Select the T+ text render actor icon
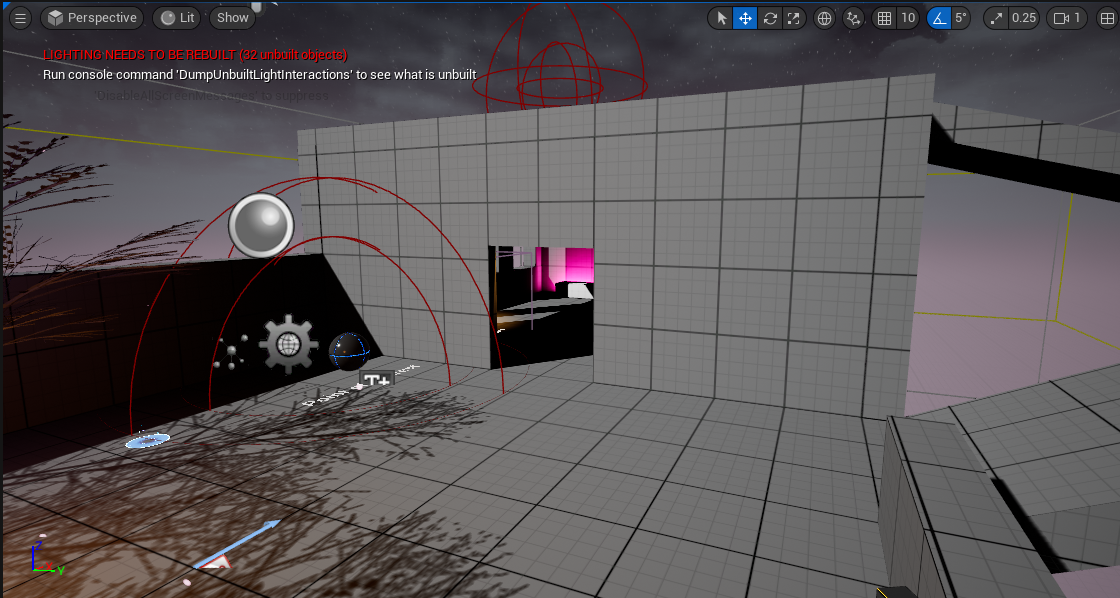 tap(376, 380)
